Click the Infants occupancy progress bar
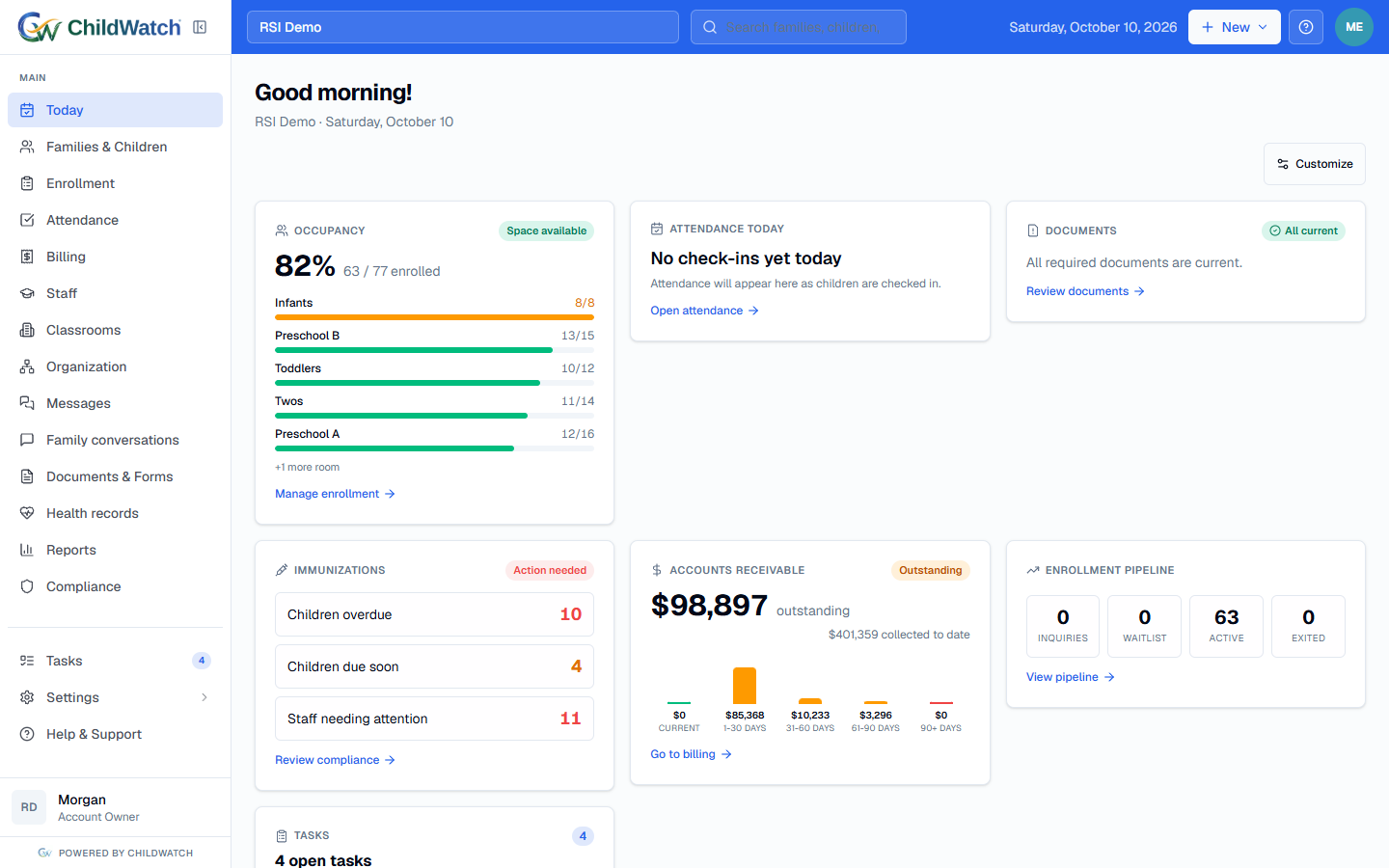Viewport: 1389px width, 868px height. tap(434, 317)
